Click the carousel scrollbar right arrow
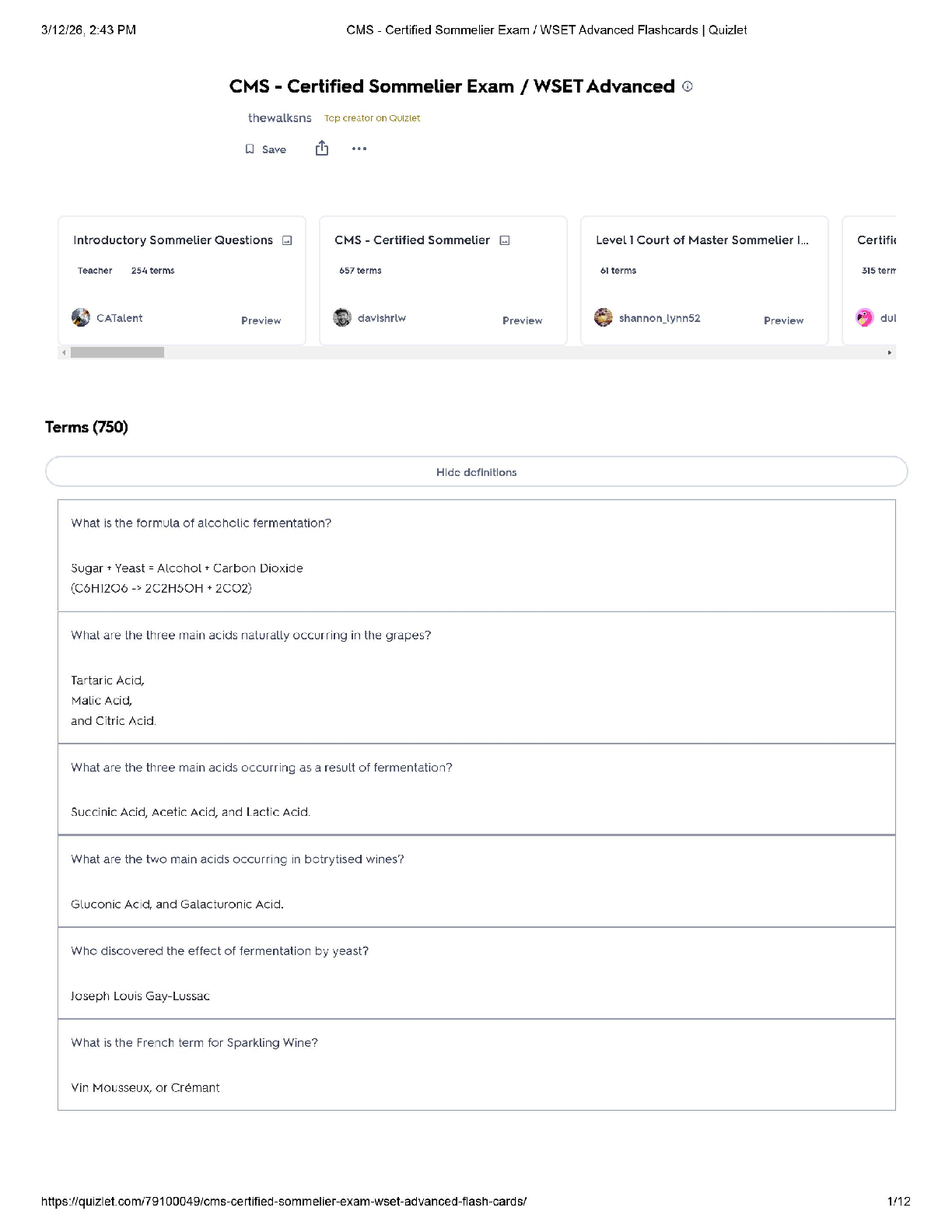 (890, 353)
